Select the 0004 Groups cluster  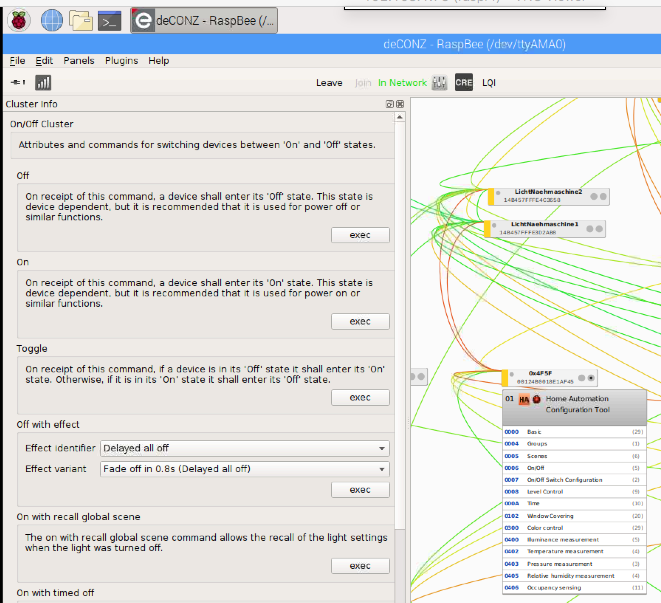pyautogui.click(x=574, y=444)
